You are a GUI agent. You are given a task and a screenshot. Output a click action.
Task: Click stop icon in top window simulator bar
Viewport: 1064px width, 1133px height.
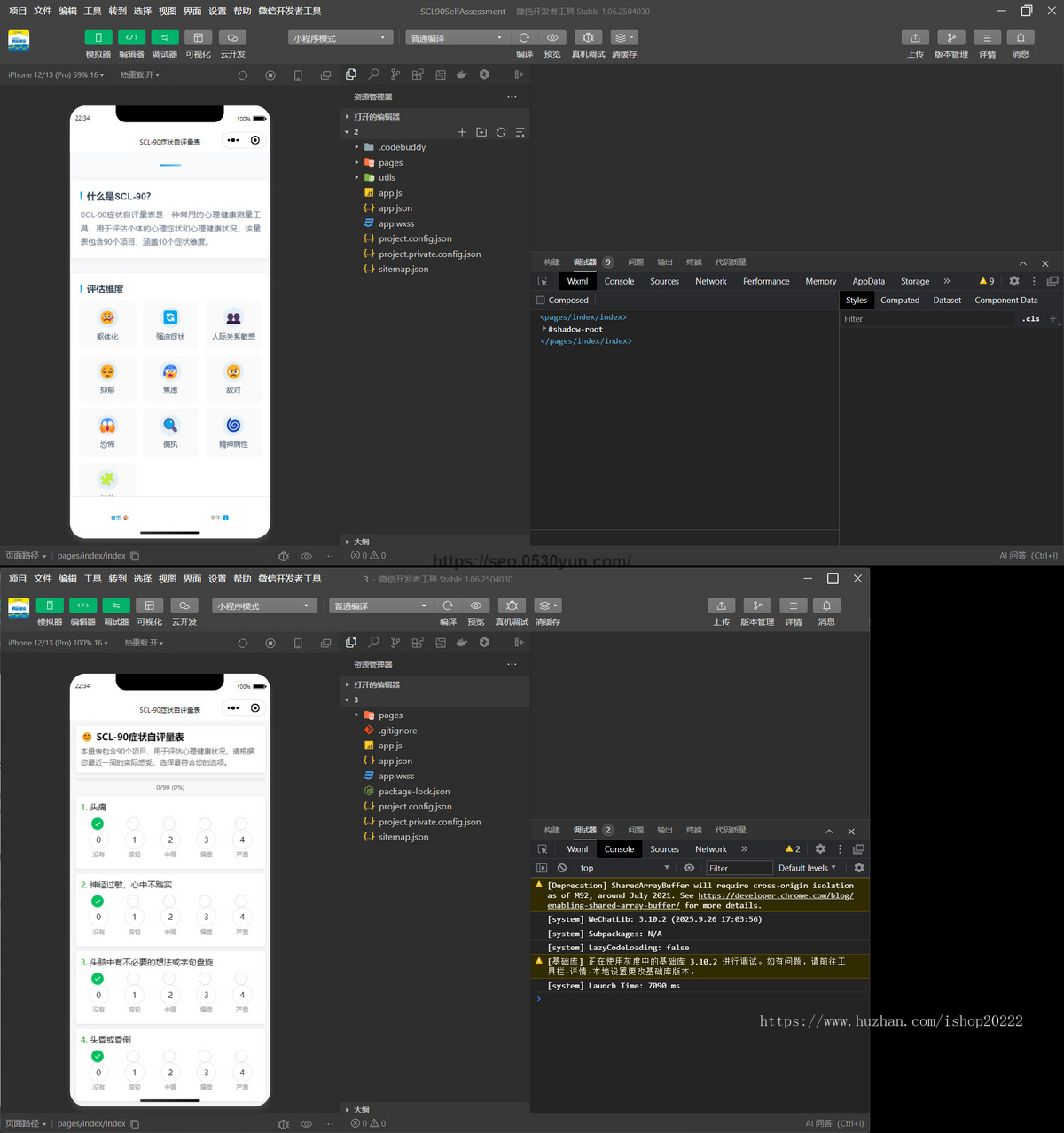point(270,75)
